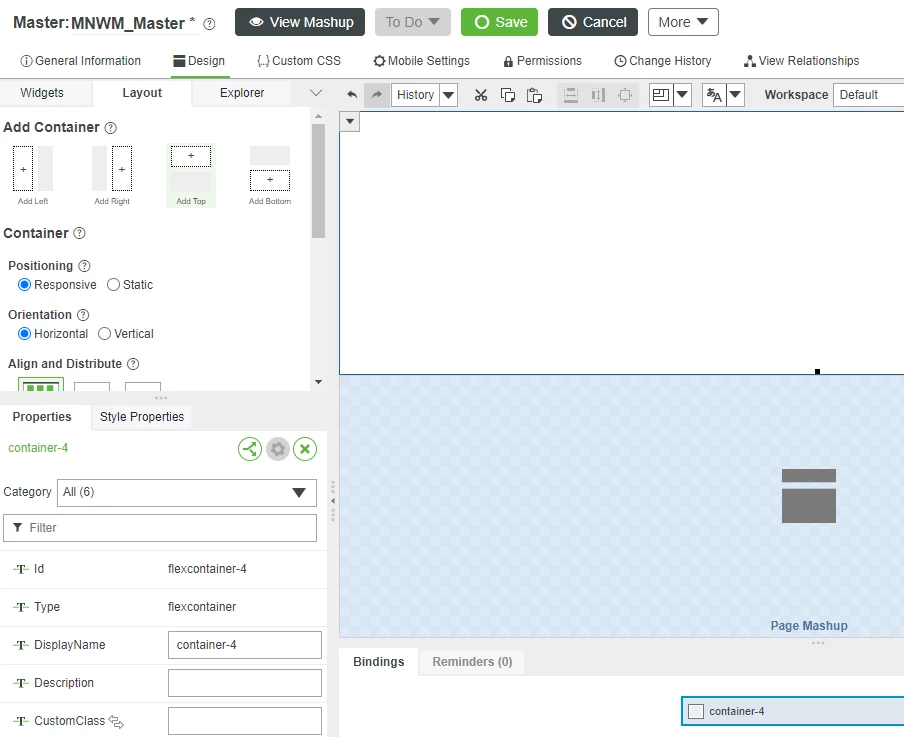Image resolution: width=904 pixels, height=737 pixels.
Task: Select Responsive positioning radio button
Action: [24, 285]
